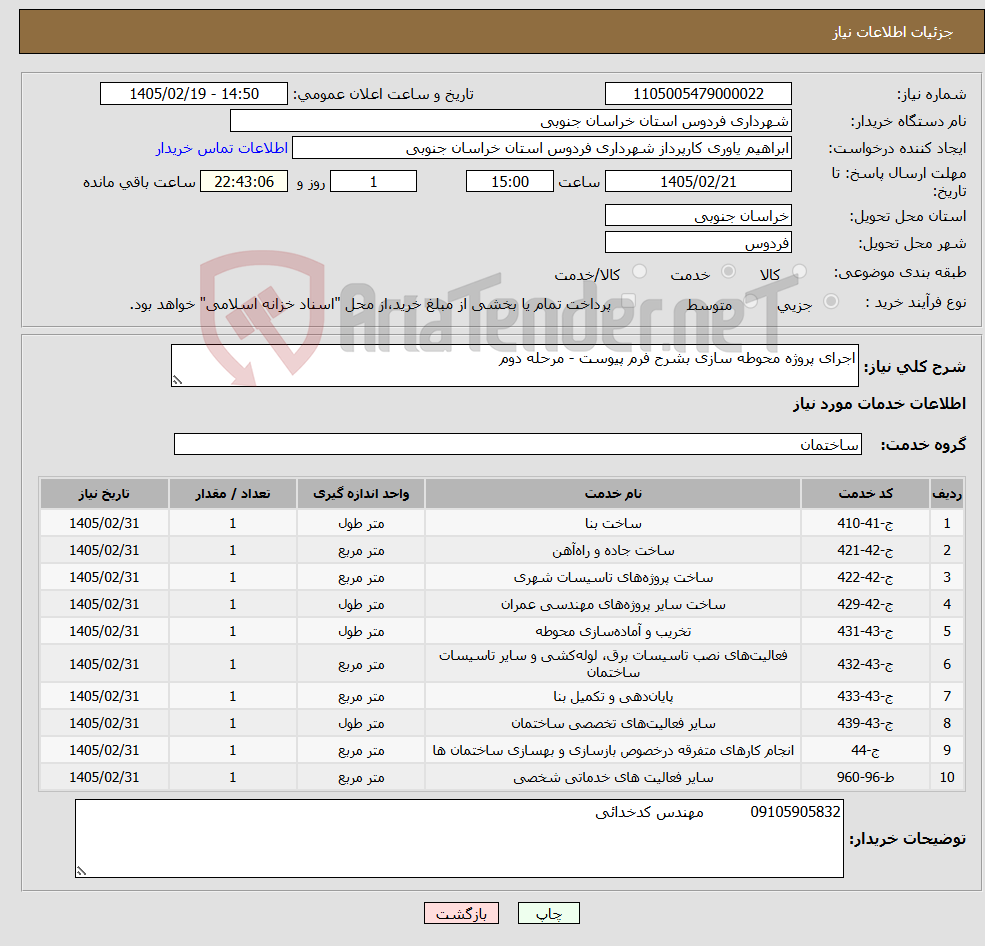Click the تاریخ نیاز column header
Image resolution: width=985 pixels, height=946 pixels.
pos(104,494)
